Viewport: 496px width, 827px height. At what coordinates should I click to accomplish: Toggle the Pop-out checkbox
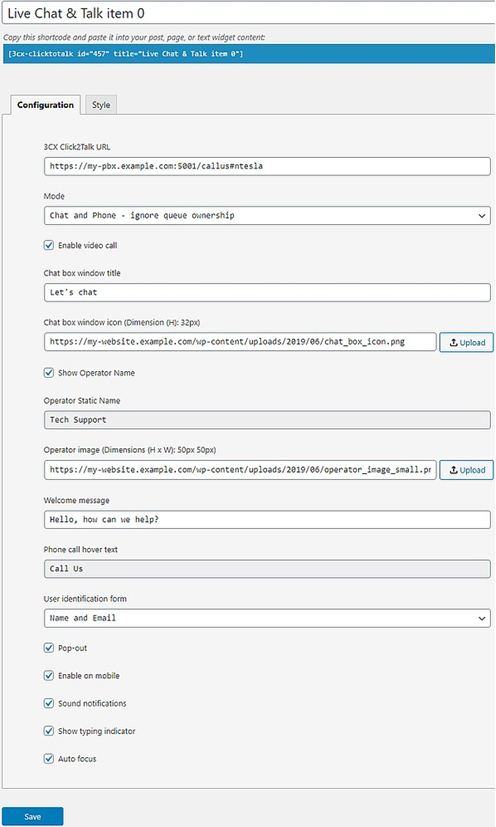pyautogui.click(x=49, y=648)
